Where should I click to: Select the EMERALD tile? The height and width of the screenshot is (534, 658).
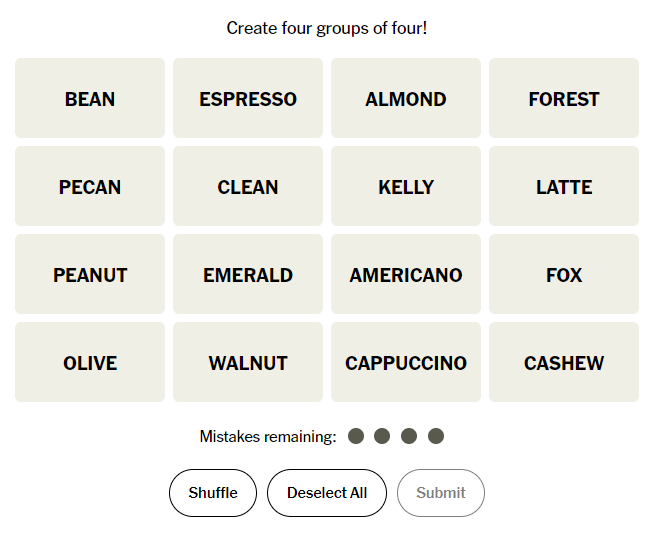[x=248, y=274]
